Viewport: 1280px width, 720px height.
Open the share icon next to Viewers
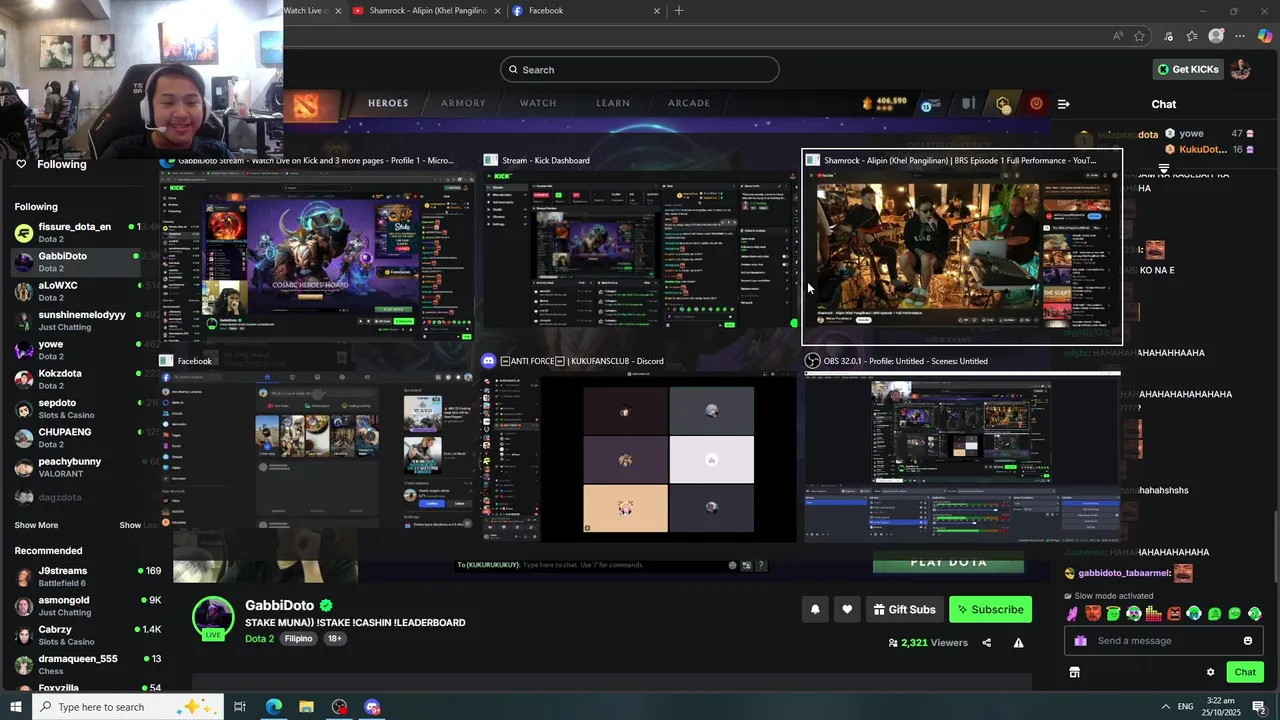pyautogui.click(x=987, y=643)
